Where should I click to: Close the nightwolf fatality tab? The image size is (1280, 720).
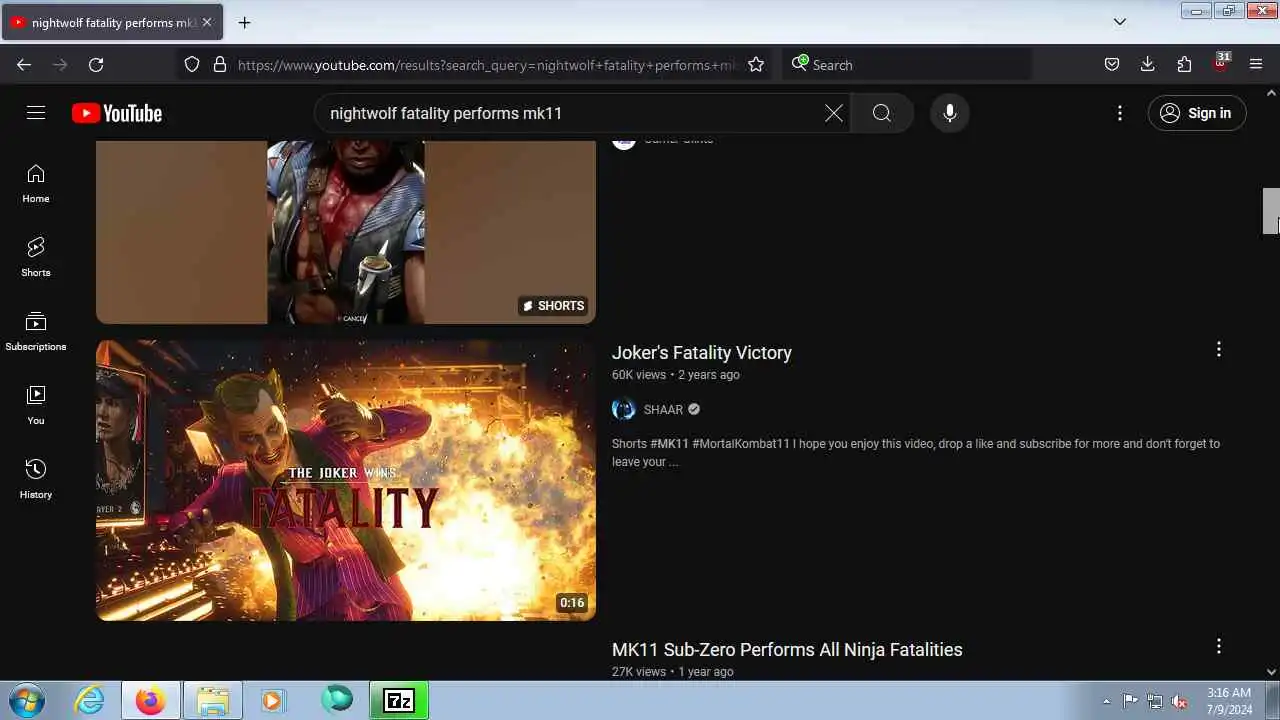pyautogui.click(x=208, y=22)
